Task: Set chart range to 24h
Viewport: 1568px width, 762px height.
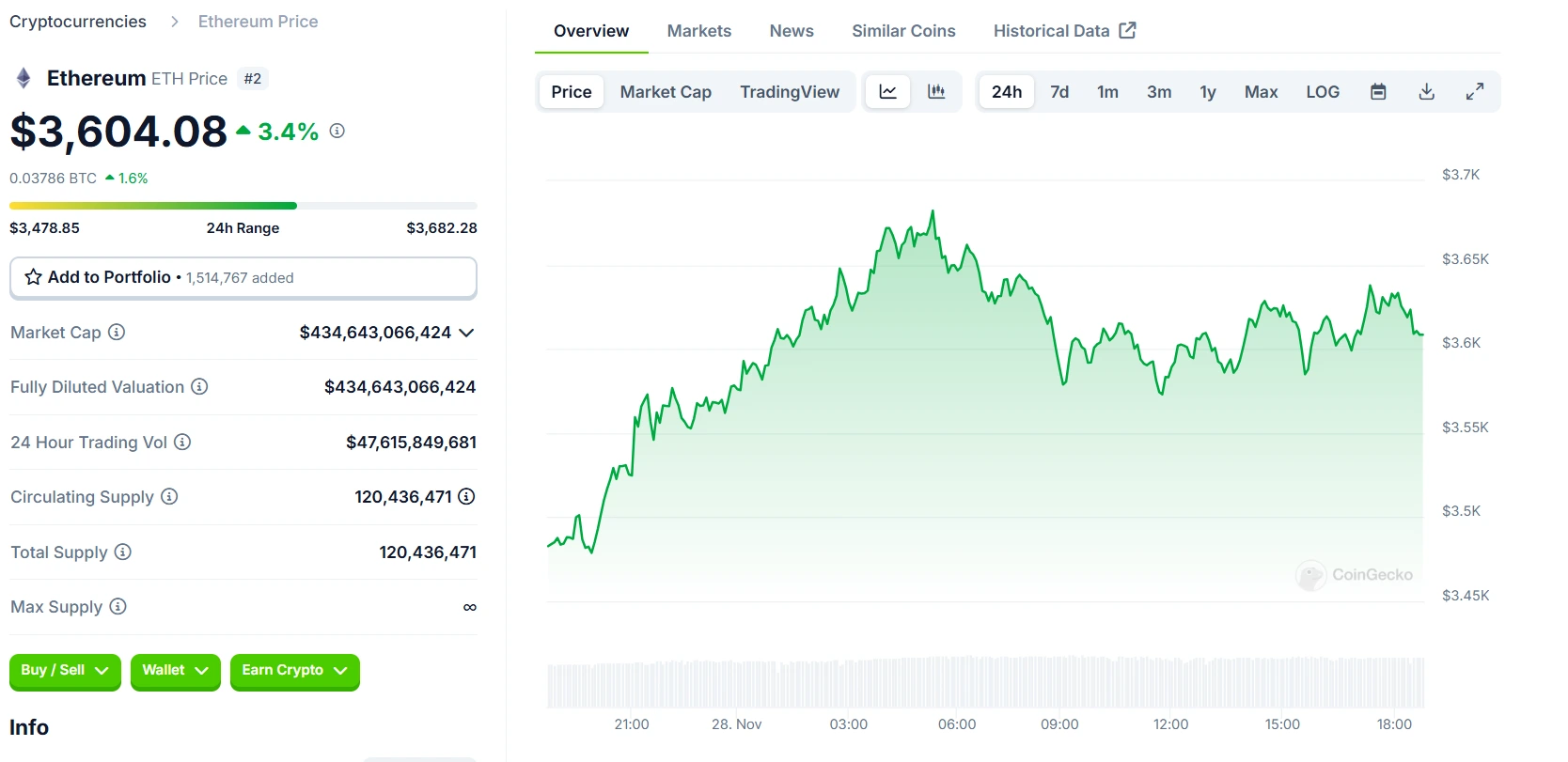Action: [x=1007, y=91]
